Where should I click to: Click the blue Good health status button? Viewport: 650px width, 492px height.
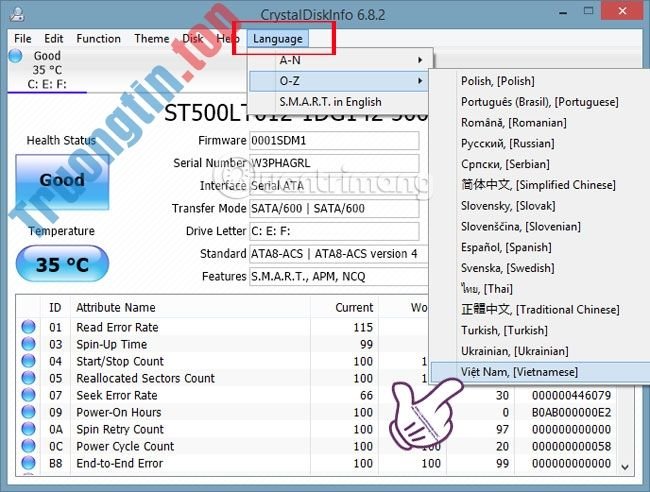pos(62,181)
